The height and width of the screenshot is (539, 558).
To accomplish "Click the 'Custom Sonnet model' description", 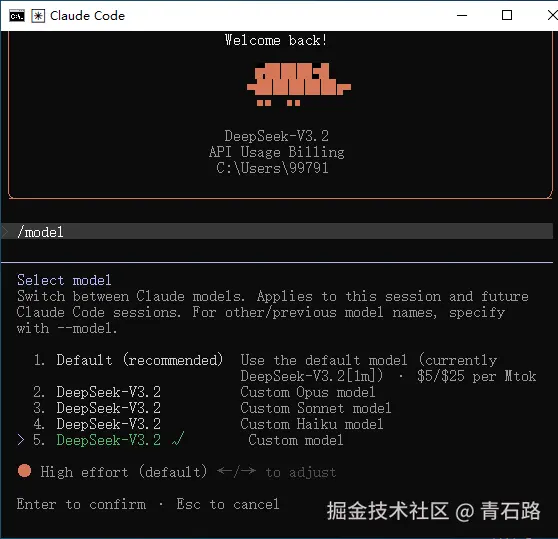I will click(316, 408).
